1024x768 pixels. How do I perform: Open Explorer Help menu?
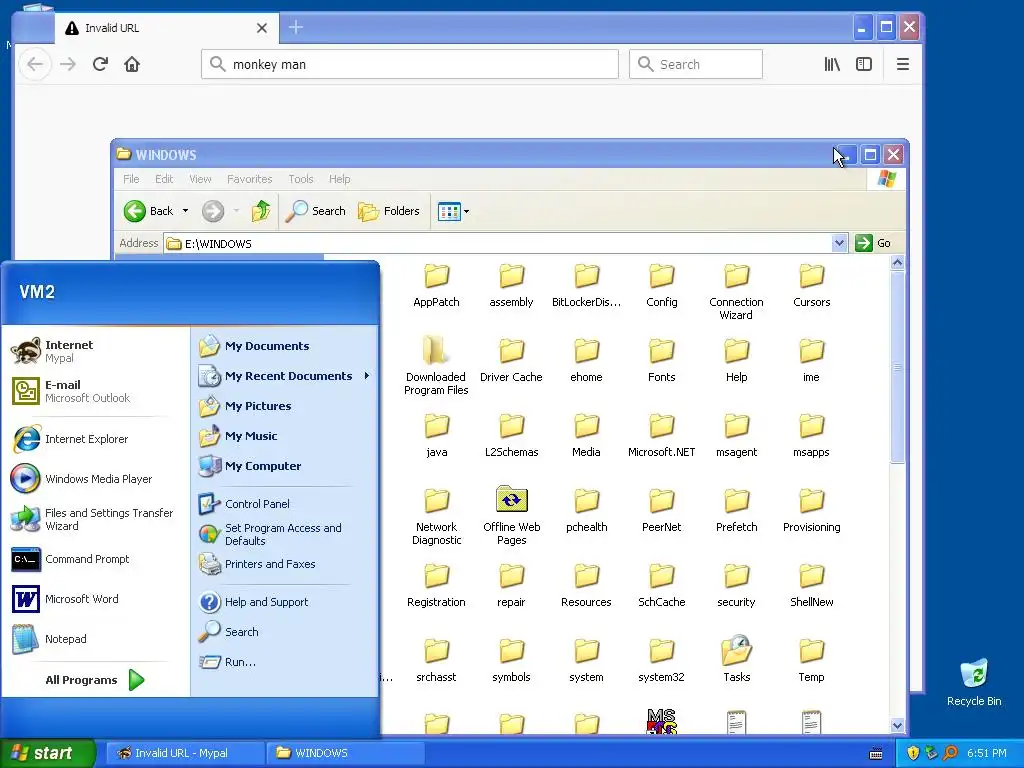coord(339,179)
